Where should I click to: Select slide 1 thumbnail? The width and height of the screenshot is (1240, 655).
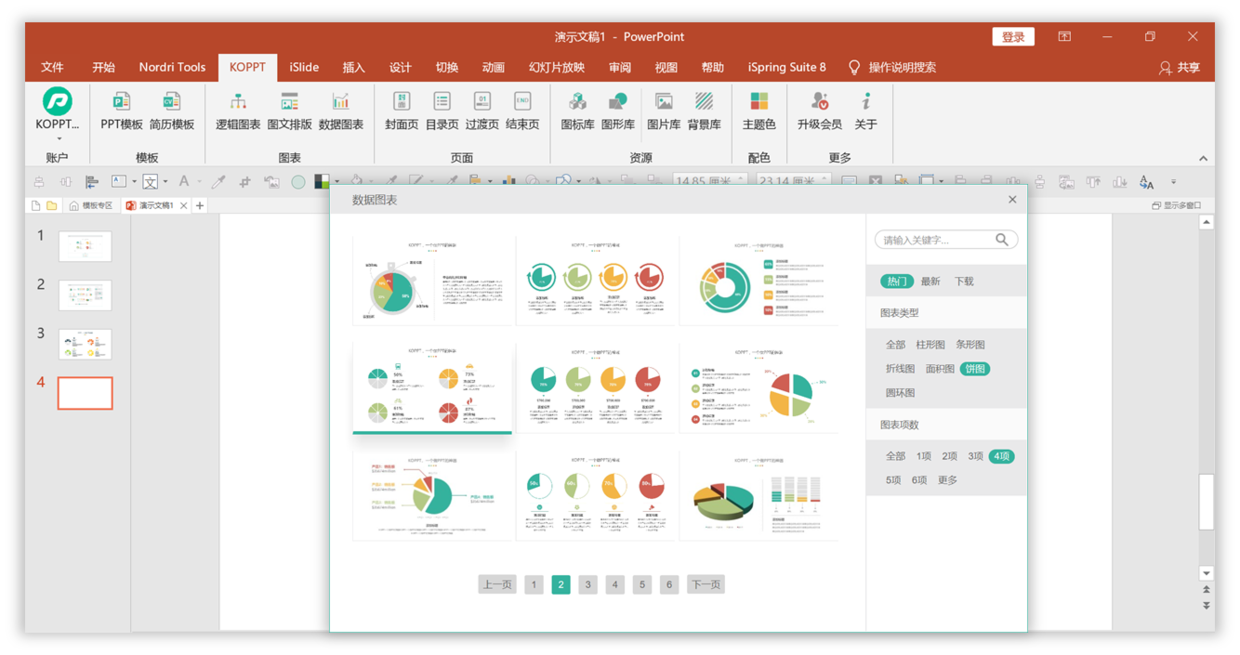tap(85, 246)
